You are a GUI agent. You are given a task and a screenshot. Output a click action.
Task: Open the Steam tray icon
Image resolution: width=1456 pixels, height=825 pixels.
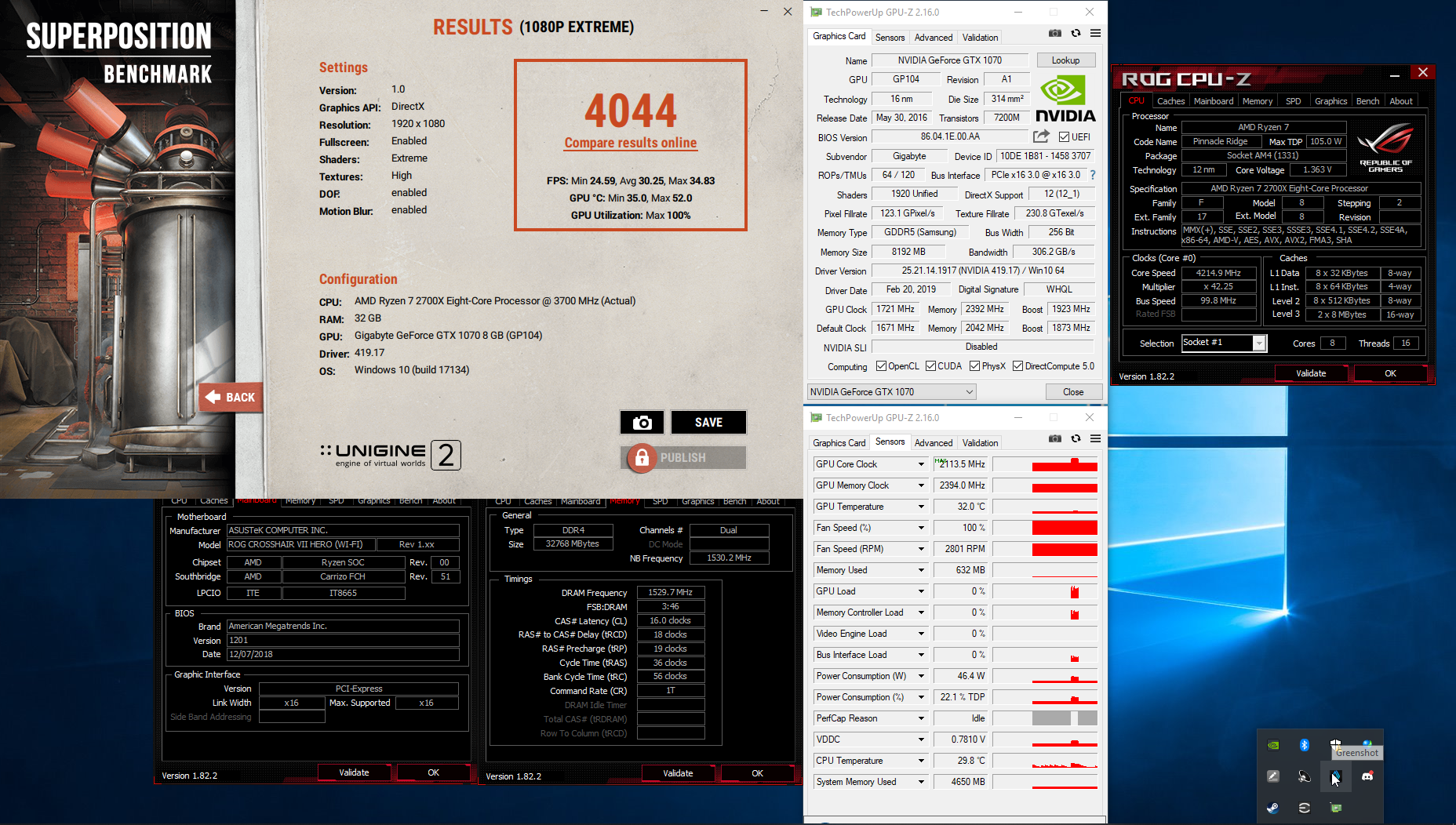[1273, 808]
